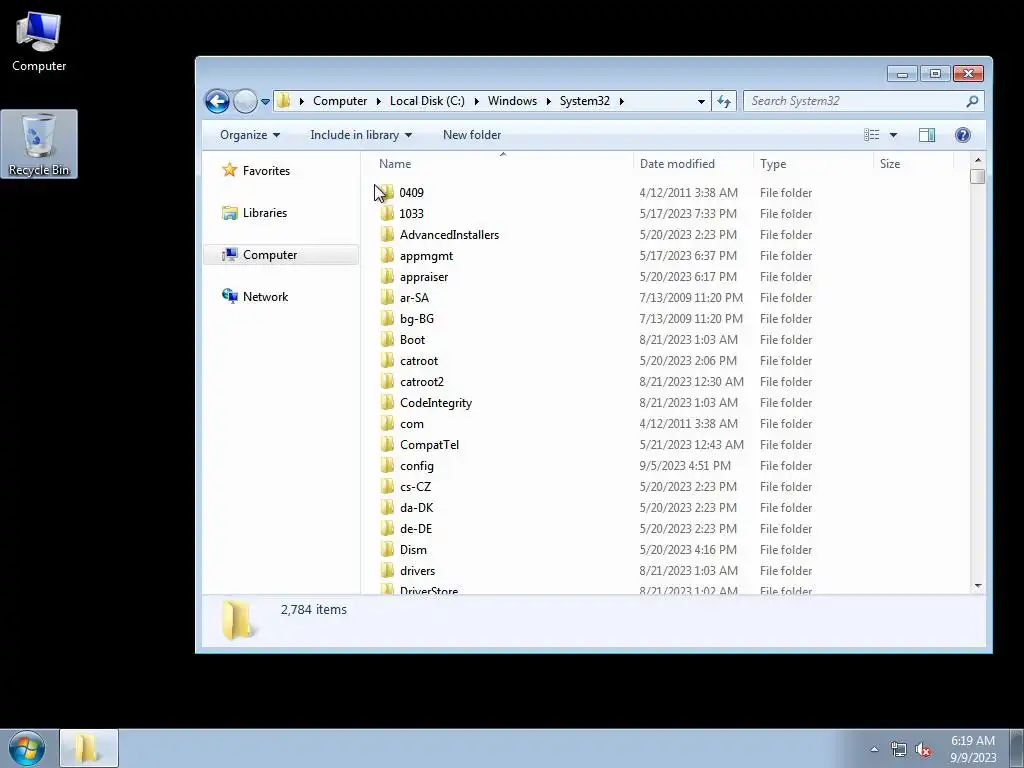Select the catroot2 folder icon

tap(388, 381)
